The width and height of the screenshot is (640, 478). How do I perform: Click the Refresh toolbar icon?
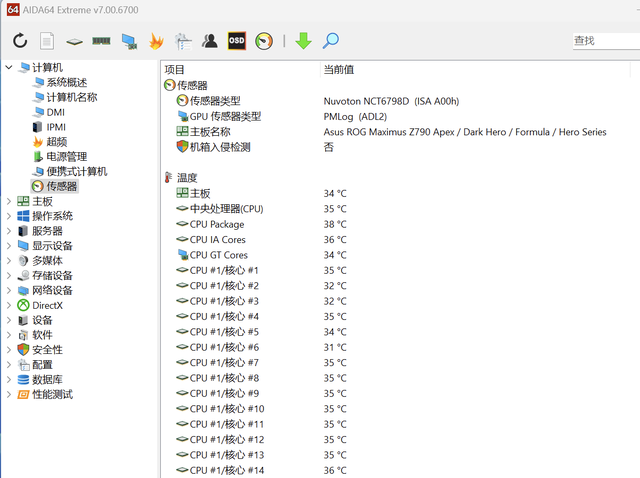[x=20, y=41]
